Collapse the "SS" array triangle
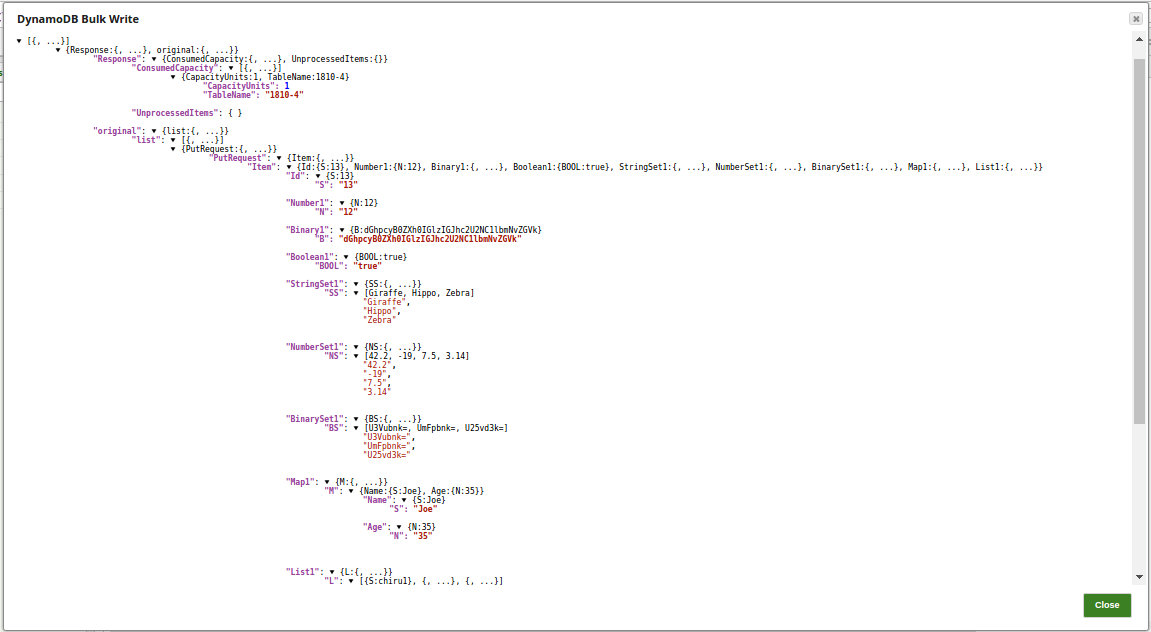Image resolution: width=1151 pixels, height=632 pixels. [356, 293]
